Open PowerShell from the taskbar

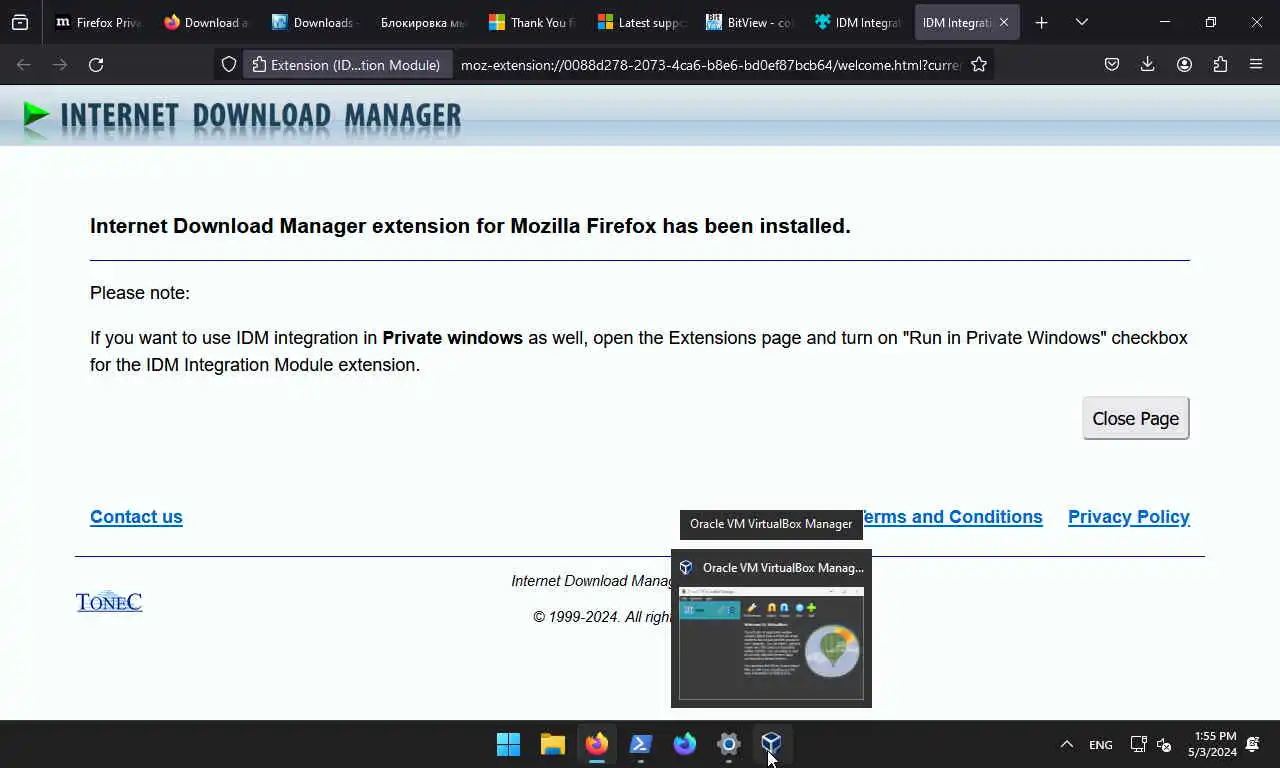pyautogui.click(x=641, y=744)
